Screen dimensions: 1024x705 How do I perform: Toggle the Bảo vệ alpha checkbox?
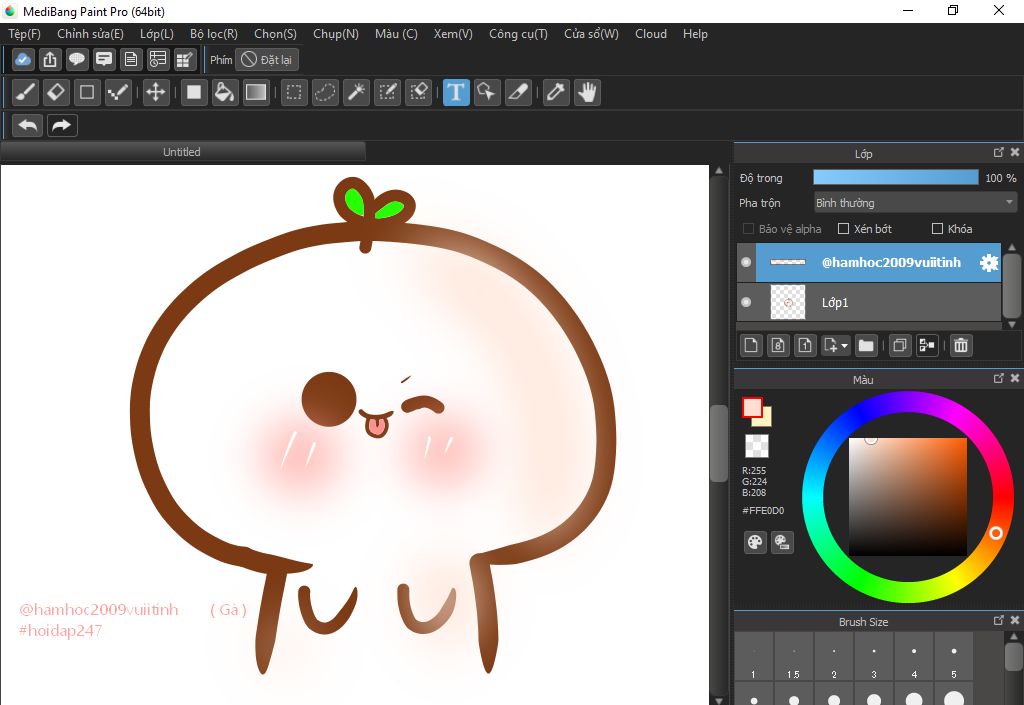click(748, 228)
